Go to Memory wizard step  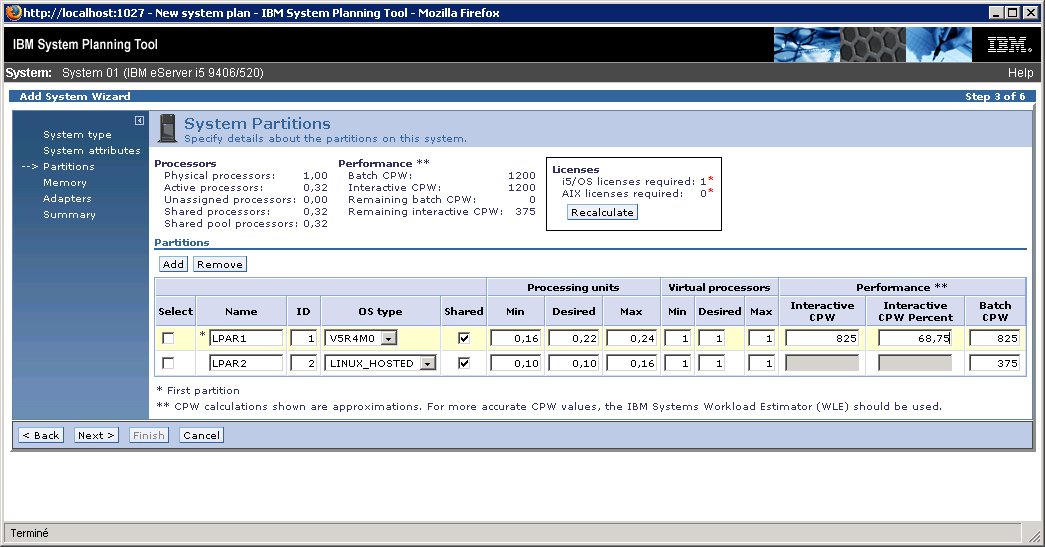coord(65,183)
